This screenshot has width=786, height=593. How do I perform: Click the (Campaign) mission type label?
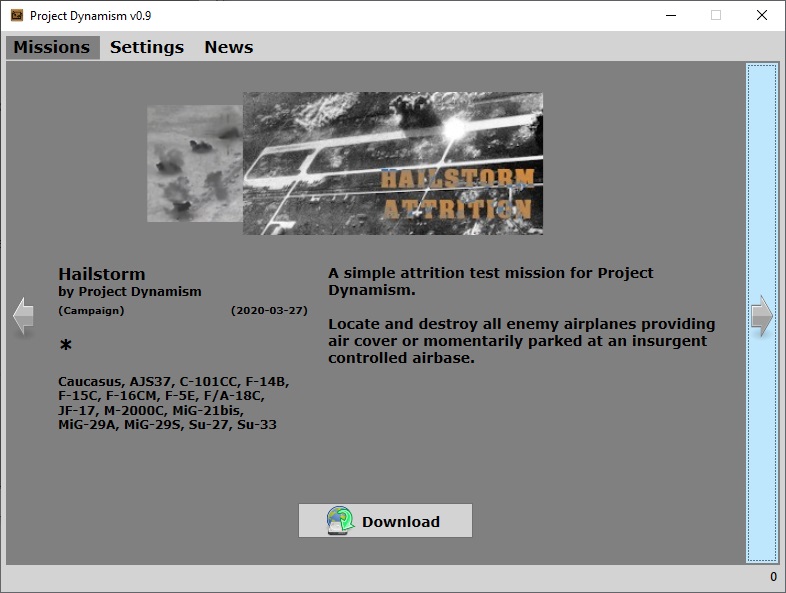tap(91, 311)
